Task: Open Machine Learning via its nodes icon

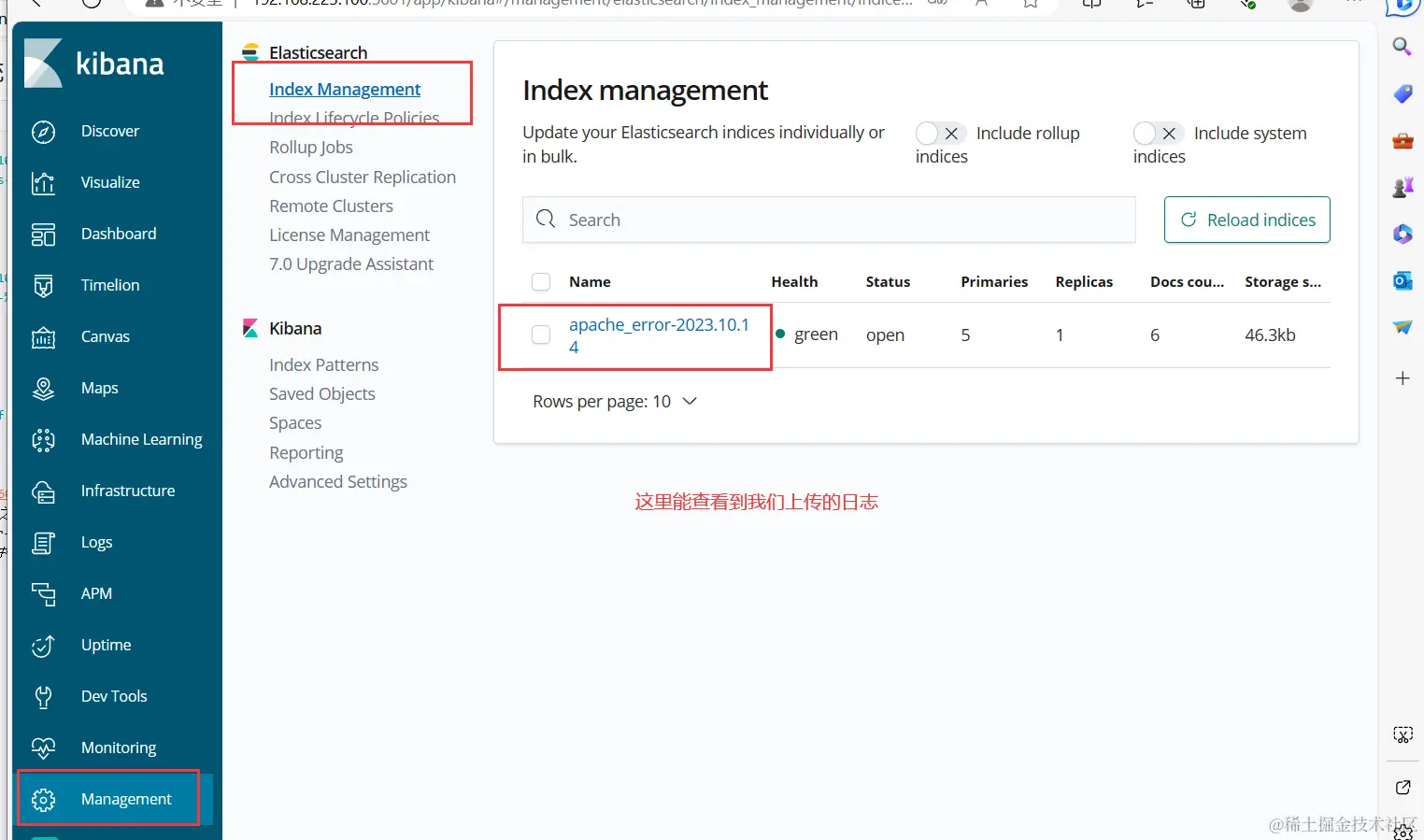Action: (x=44, y=440)
